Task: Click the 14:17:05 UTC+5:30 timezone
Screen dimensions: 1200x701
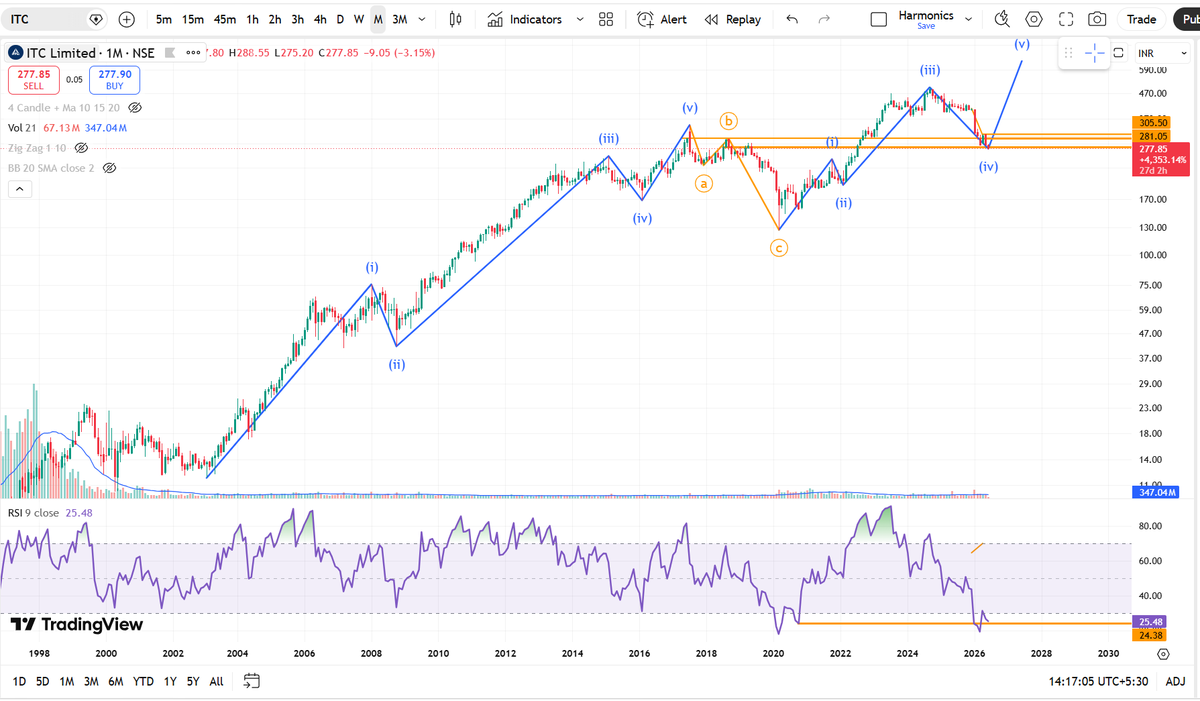Action: click(x=1098, y=681)
